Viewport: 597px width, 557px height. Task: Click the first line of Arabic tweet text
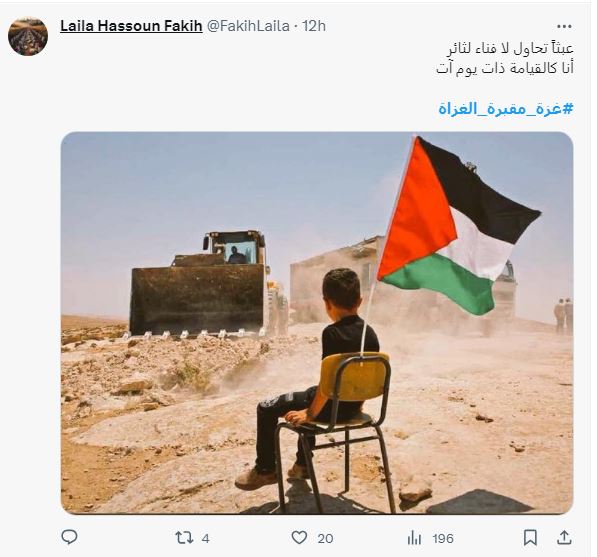coord(510,49)
